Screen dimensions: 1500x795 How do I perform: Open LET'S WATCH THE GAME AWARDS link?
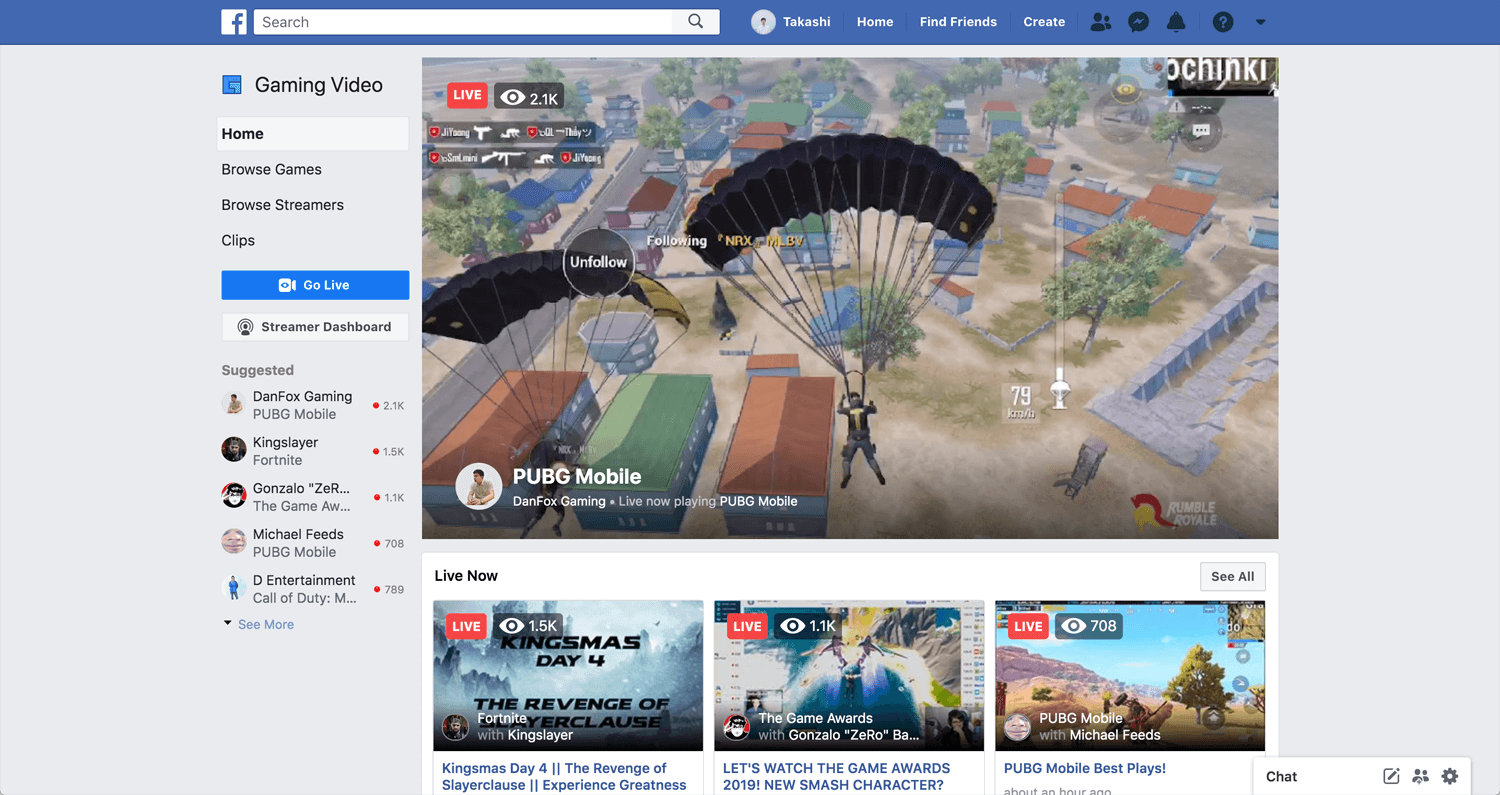coord(836,777)
